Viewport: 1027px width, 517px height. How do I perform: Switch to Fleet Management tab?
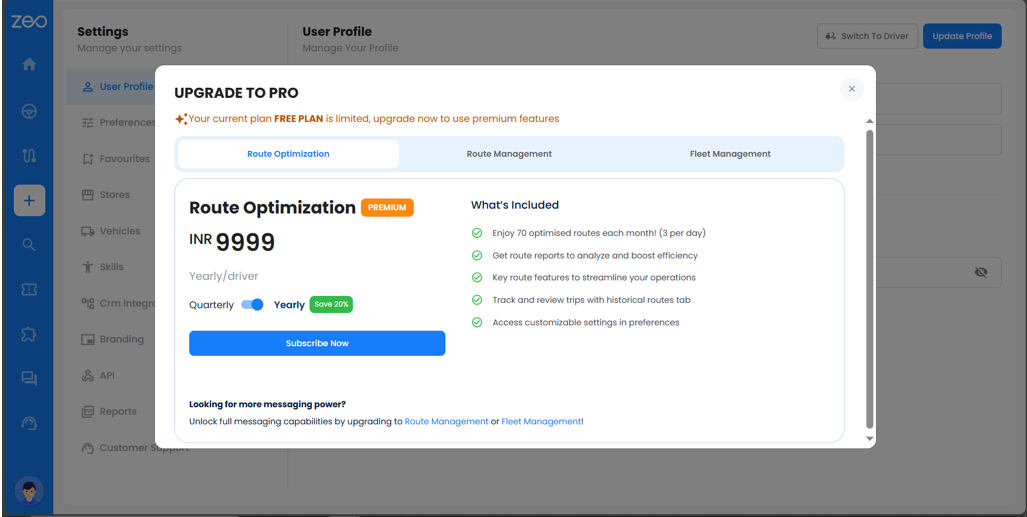730,154
